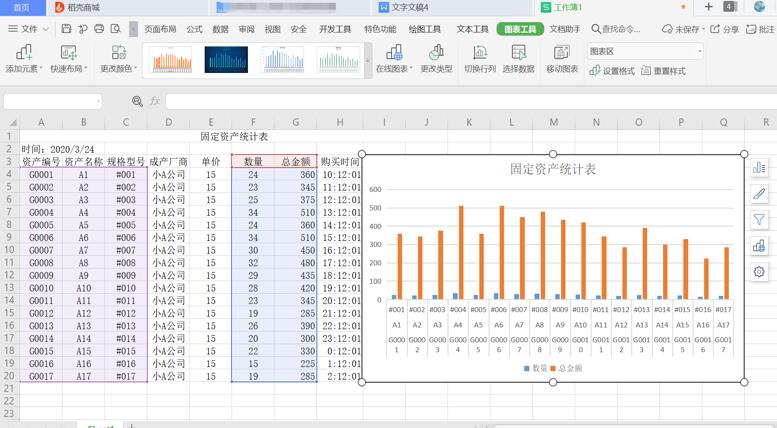Open chart settings gear icon
777x428 pixels.
(759, 271)
